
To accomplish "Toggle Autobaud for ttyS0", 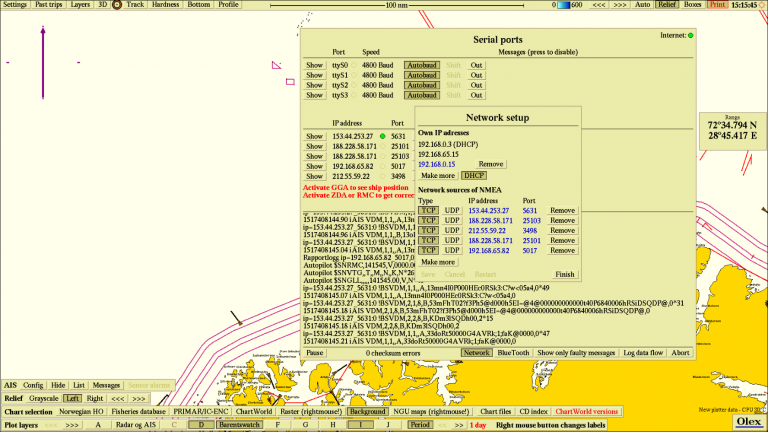I will pos(422,65).
